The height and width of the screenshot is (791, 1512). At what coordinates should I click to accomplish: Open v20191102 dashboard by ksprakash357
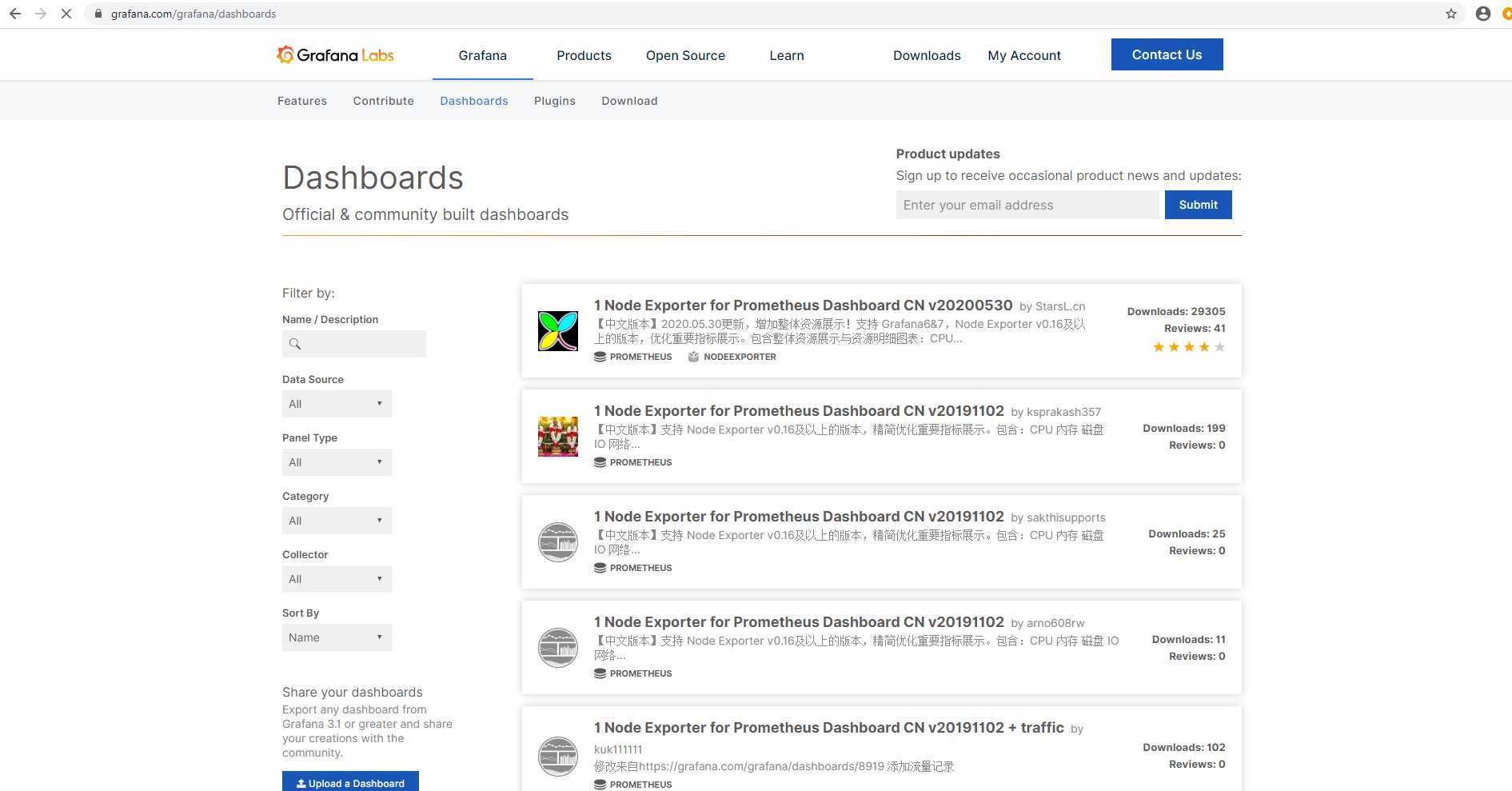(799, 411)
